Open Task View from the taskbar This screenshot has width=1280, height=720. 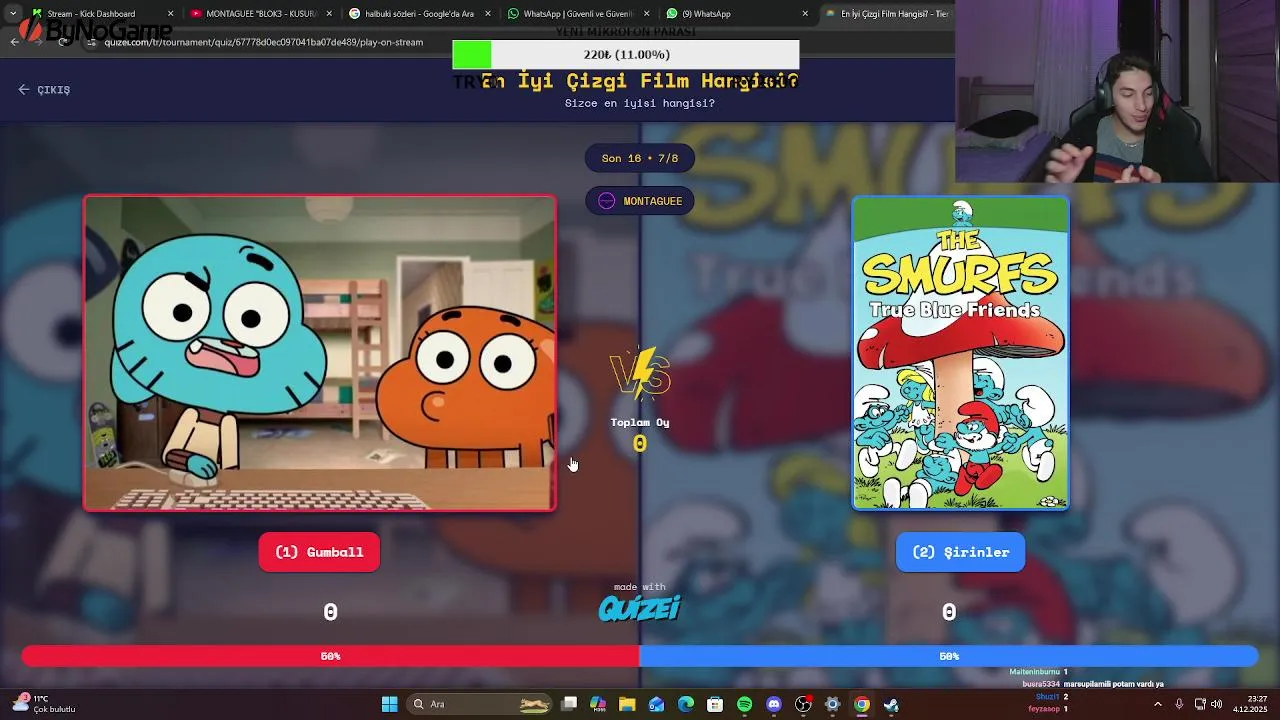point(569,704)
